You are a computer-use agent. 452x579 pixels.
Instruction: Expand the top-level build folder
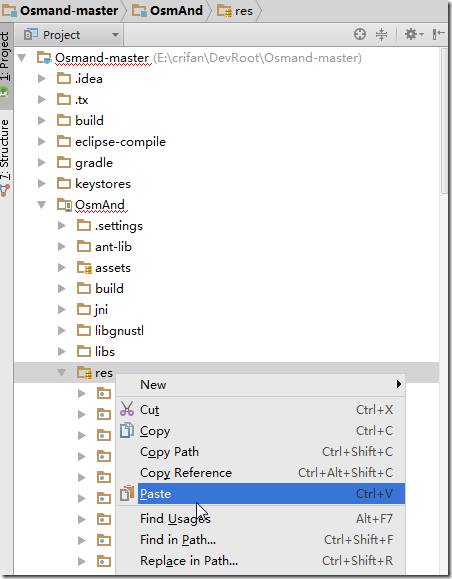point(42,121)
